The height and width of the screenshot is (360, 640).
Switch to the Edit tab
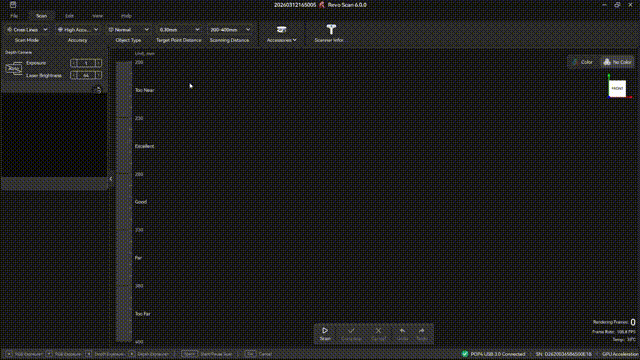coord(69,16)
